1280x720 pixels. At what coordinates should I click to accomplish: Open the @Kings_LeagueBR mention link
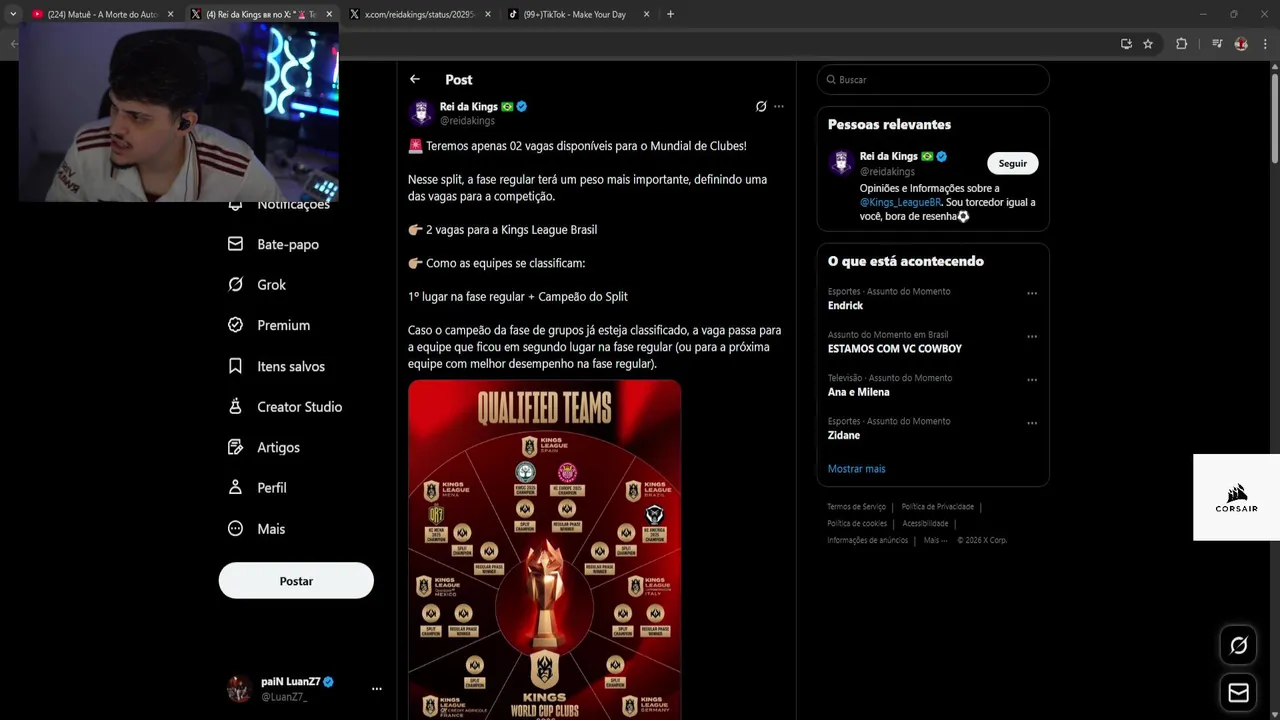[x=900, y=202]
